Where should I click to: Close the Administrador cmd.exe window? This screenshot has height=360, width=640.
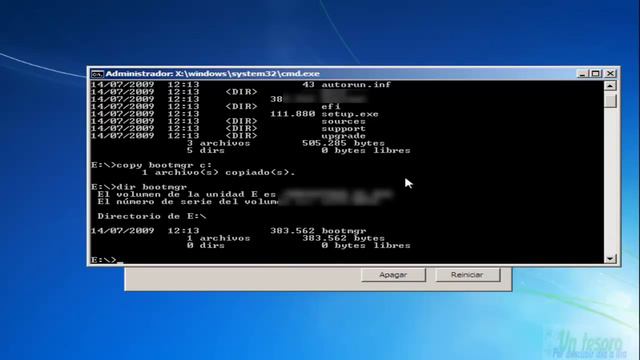click(610, 73)
